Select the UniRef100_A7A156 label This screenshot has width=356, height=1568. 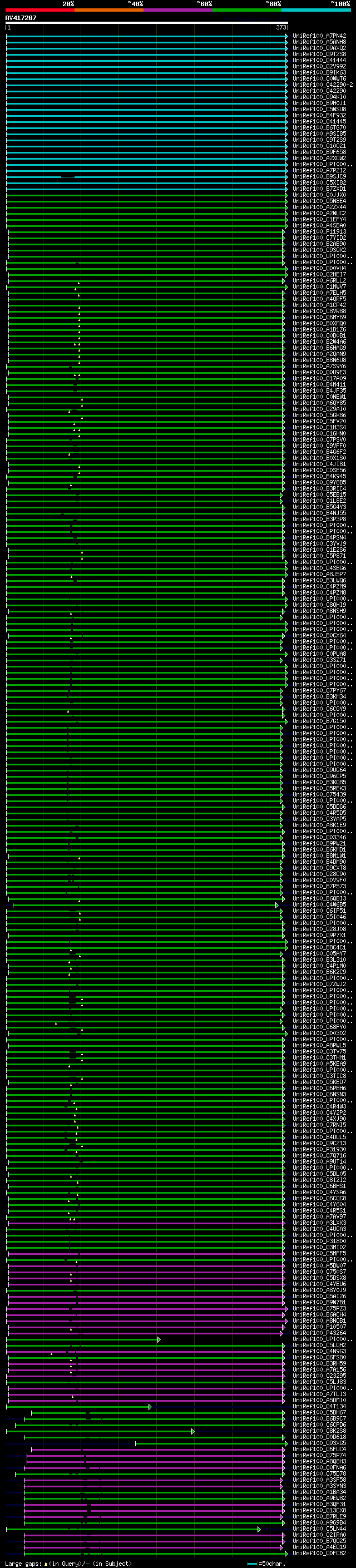coord(319,1369)
